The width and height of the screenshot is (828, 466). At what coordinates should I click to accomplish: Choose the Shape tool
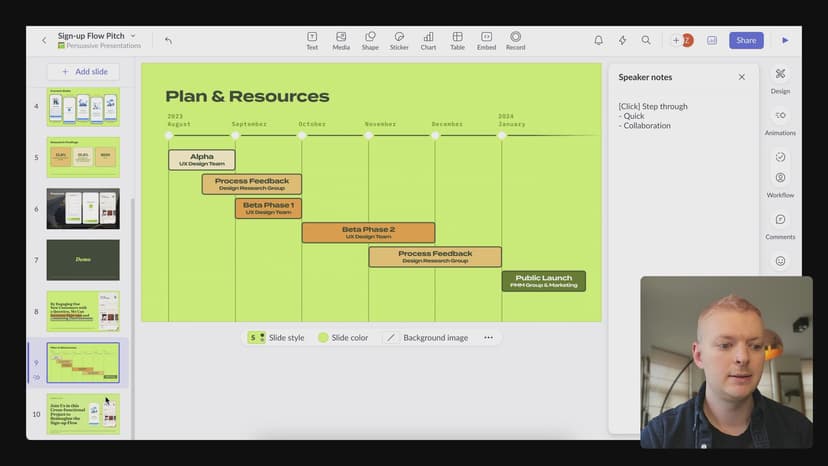(370, 40)
